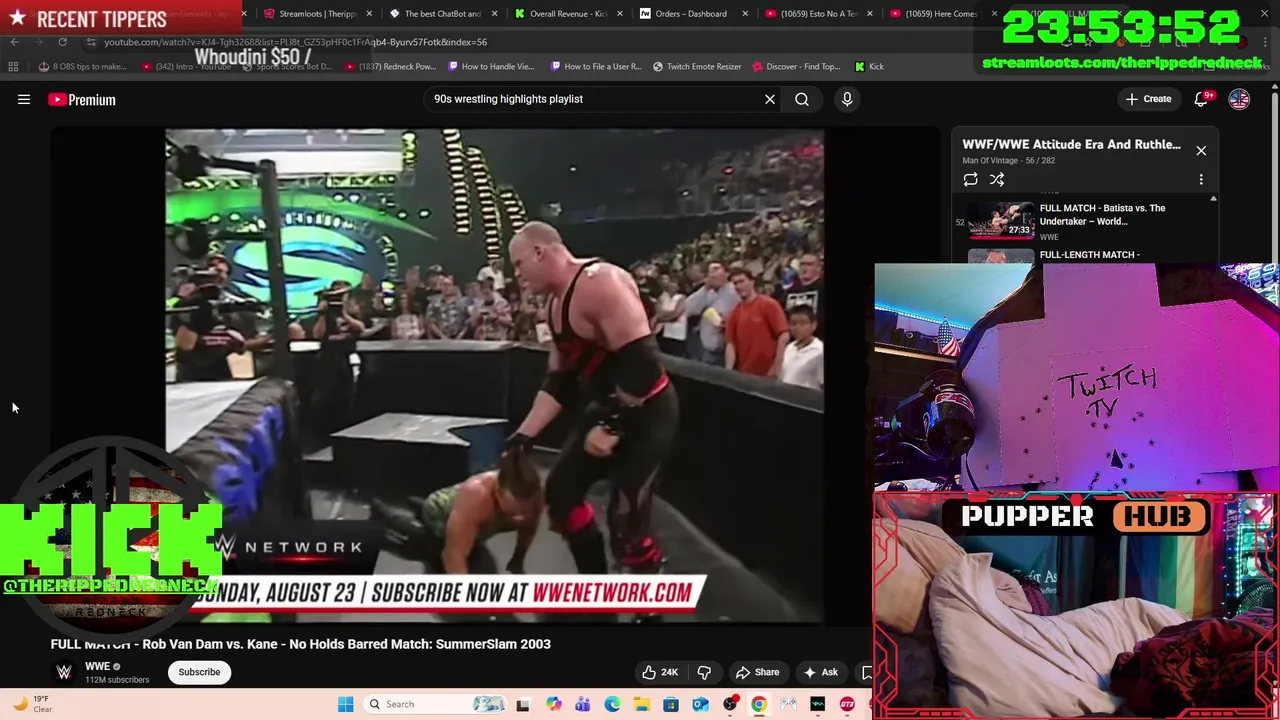
Task: Click the YouTube URL address bar
Action: click(x=295, y=42)
